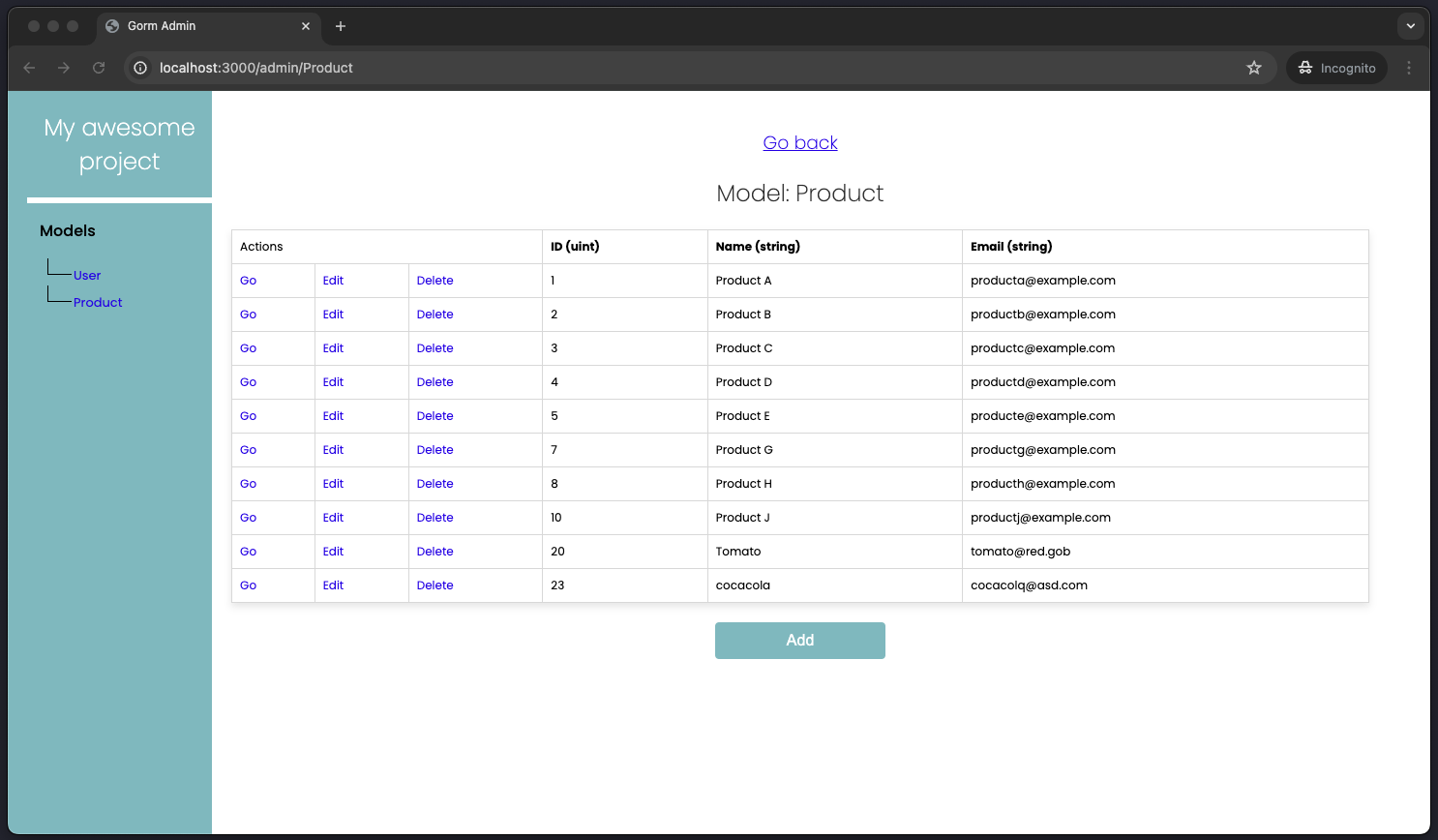The image size is (1438, 840).
Task: Open the Chrome three-dot menu
Action: click(x=1409, y=68)
